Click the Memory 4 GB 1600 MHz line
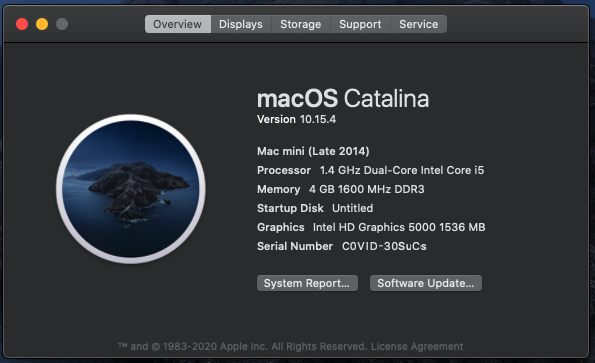Screen dimensions: 595x363 click(x=340, y=189)
